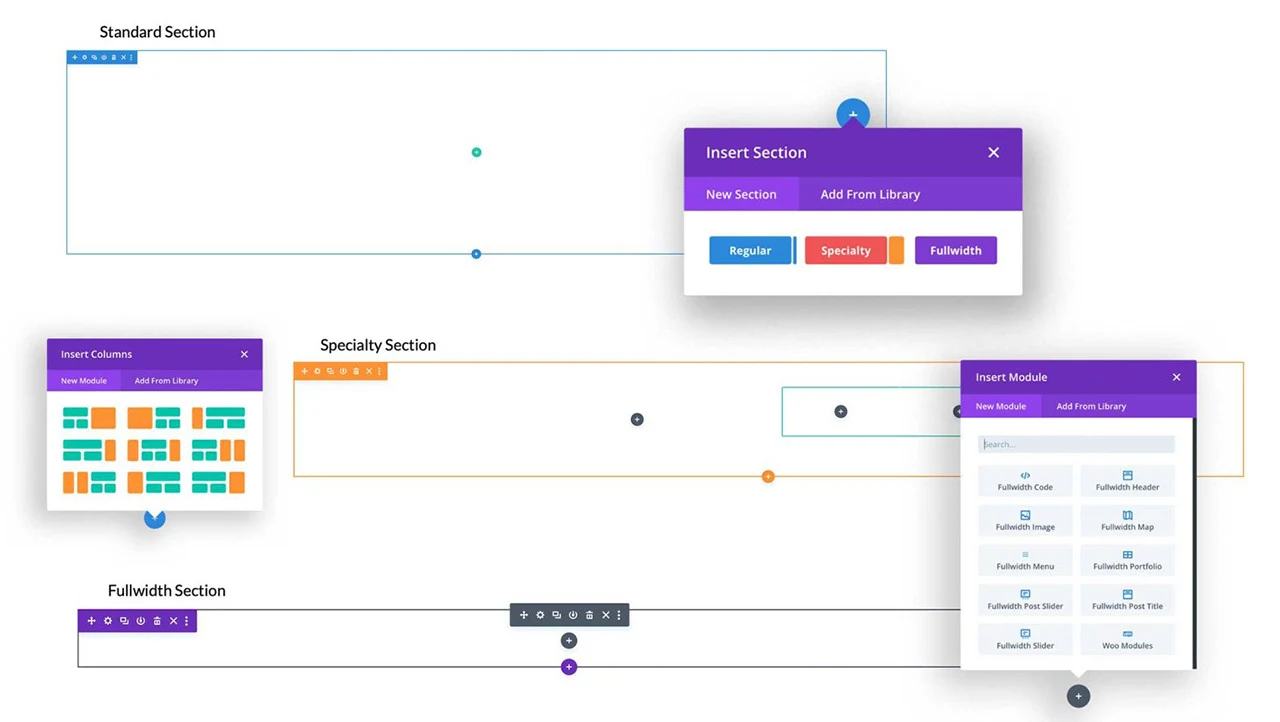Insert the Fullwidth Slider module
The width and height of the screenshot is (1280, 722).
1025,639
